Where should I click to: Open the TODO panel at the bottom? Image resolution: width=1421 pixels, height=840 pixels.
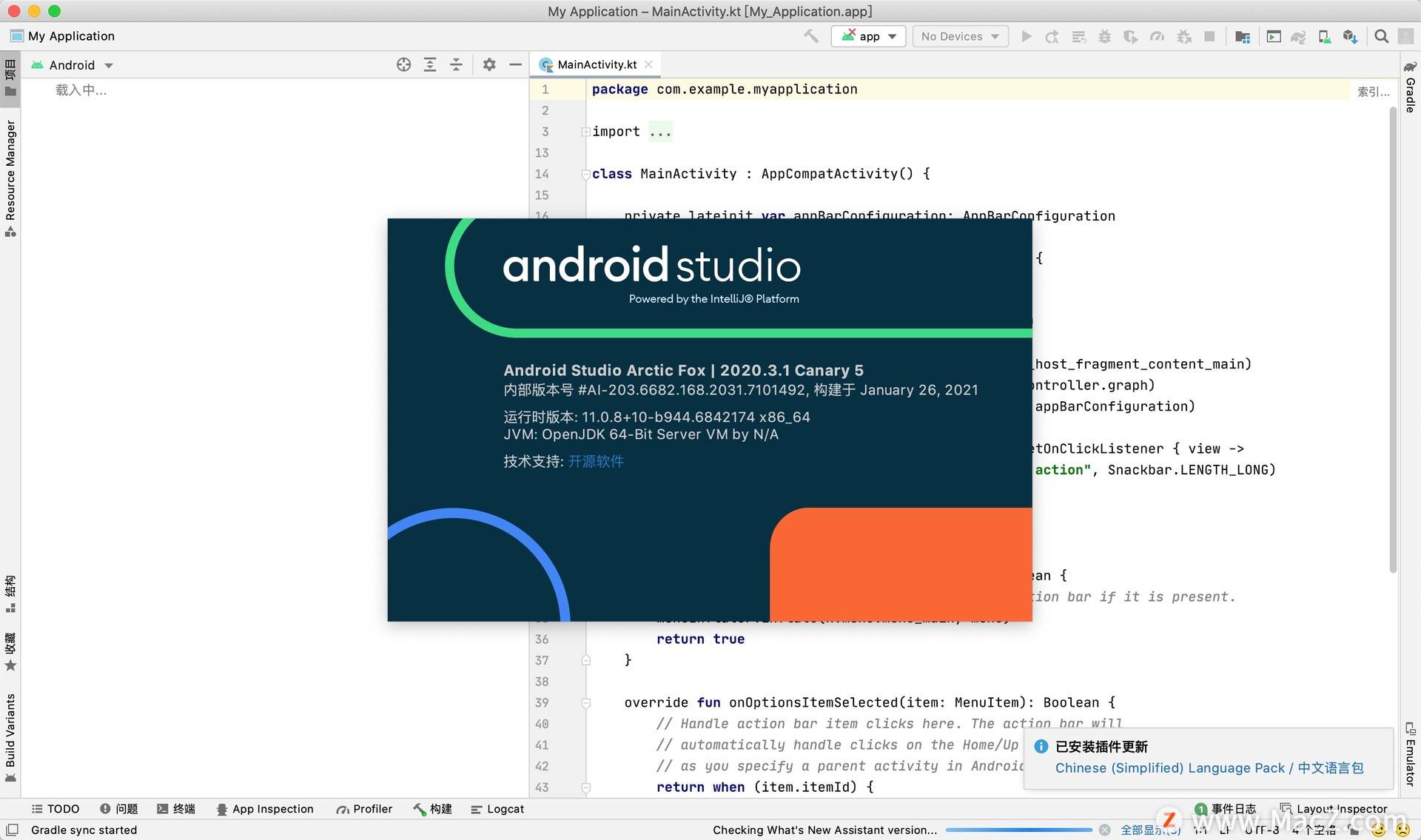[x=55, y=809]
